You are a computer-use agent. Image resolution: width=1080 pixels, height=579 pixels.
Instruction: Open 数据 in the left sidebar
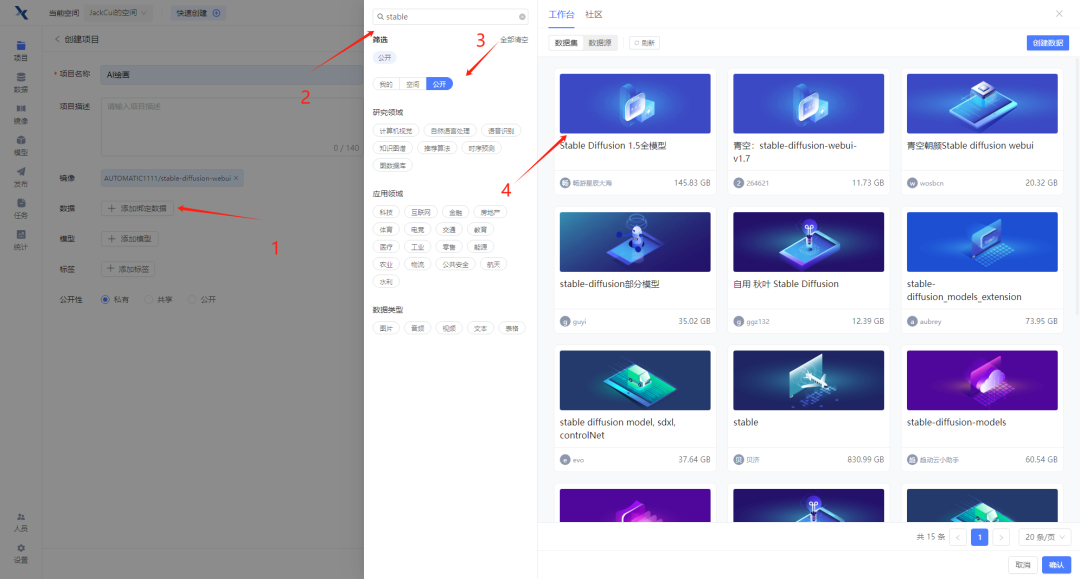click(21, 83)
